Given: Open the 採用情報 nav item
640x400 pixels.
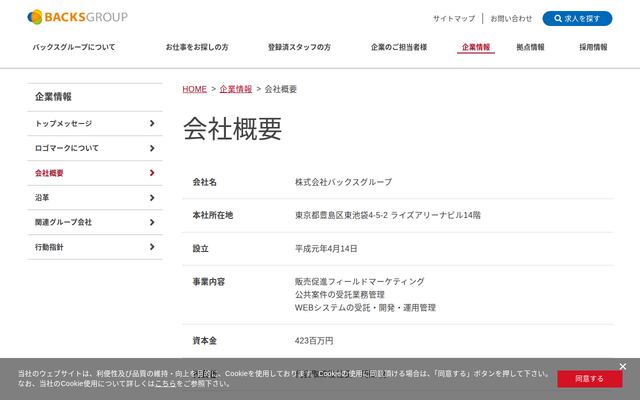Looking at the screenshot, I should tap(593, 47).
